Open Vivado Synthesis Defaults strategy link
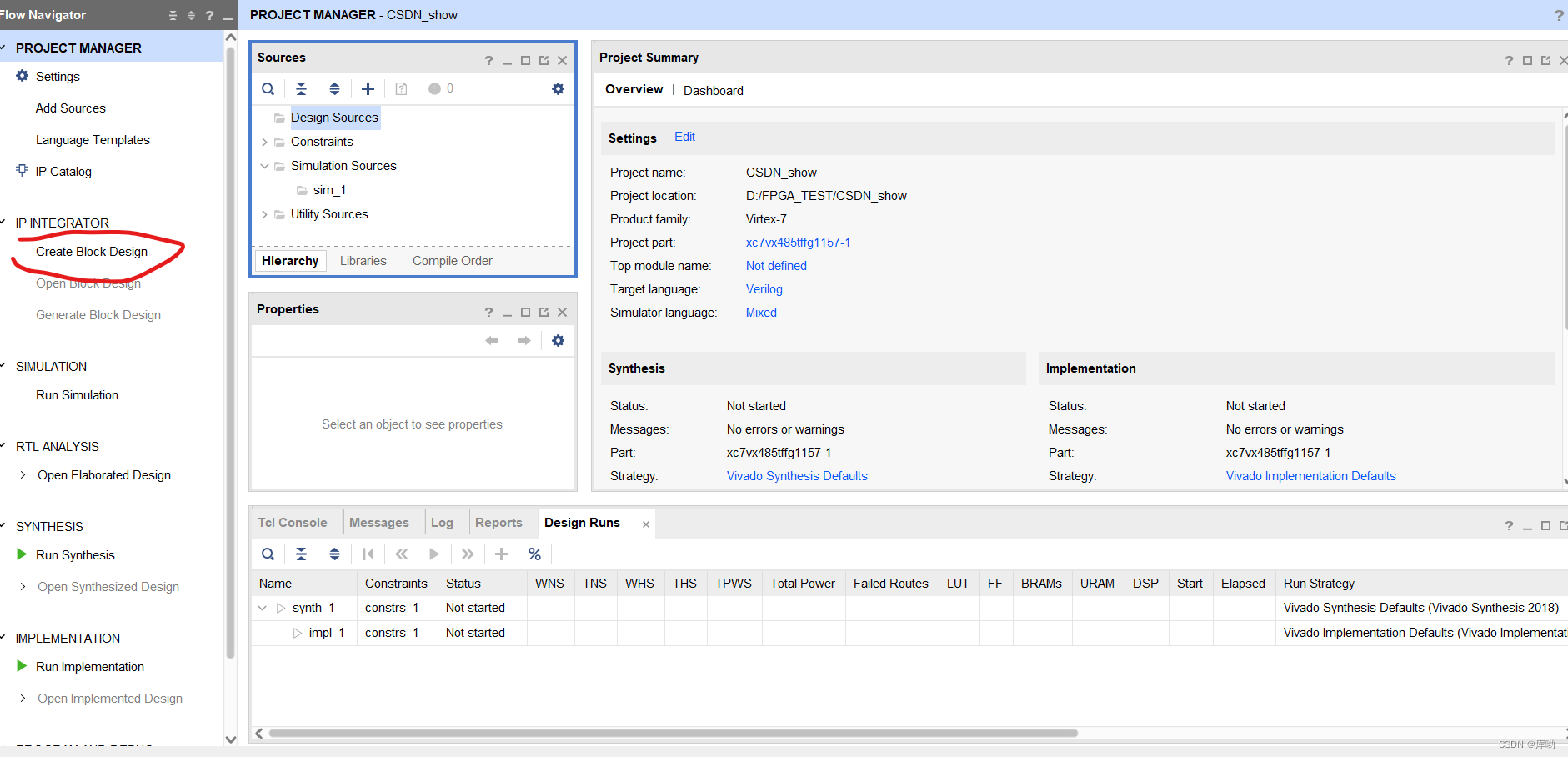Image resolution: width=1568 pixels, height=757 pixels. tap(797, 476)
